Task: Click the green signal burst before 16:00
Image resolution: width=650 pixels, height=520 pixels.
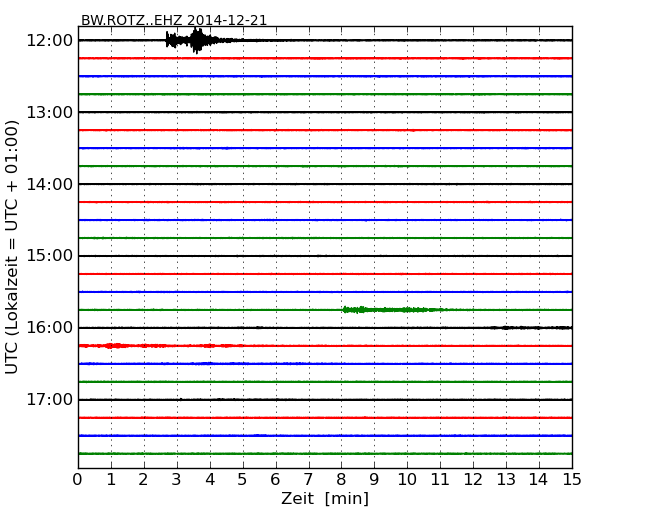Action: click(x=394, y=309)
